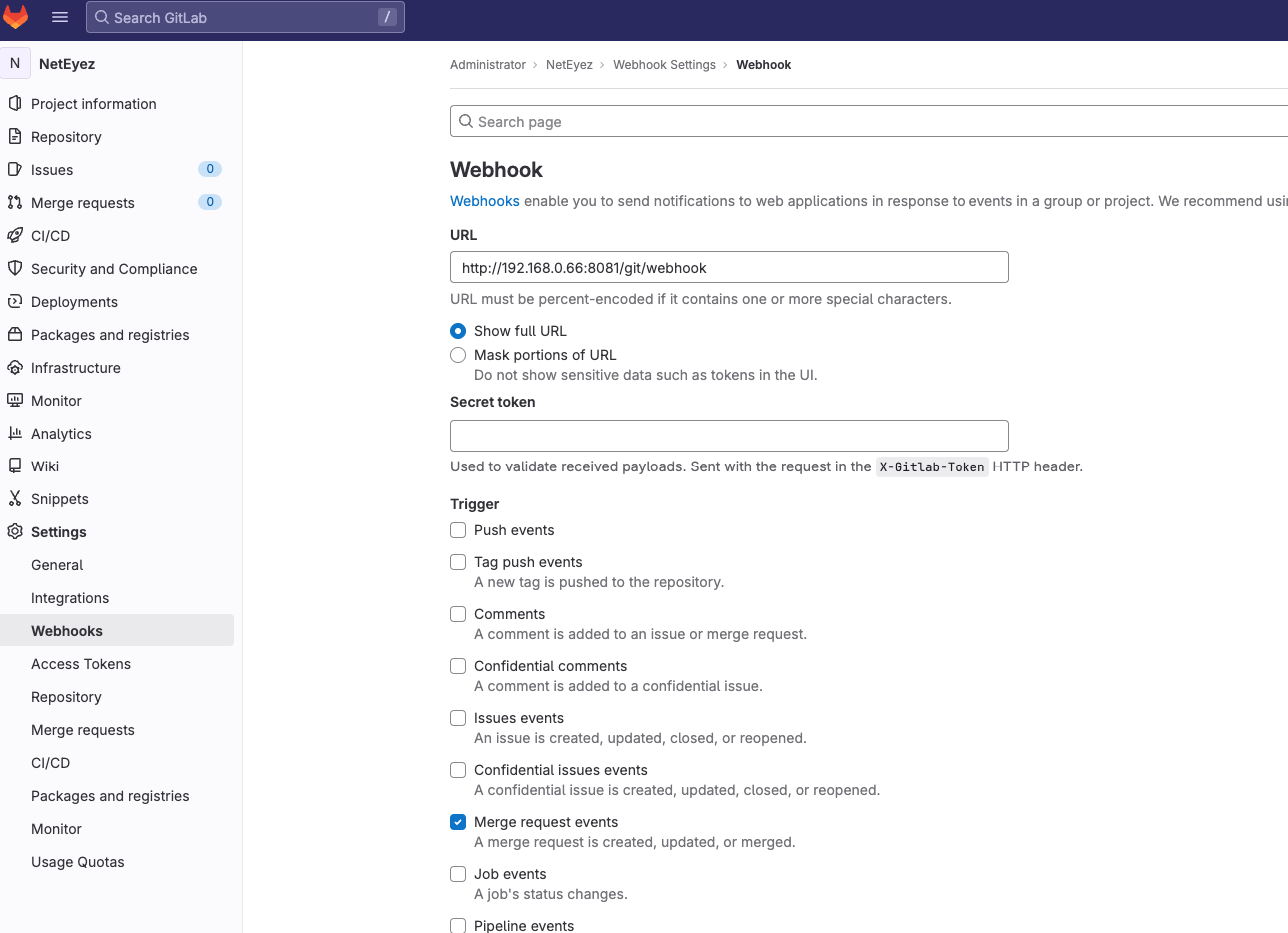Click the Deployments icon
Screen dimensions: 1288x933
pyautogui.click(x=15, y=301)
